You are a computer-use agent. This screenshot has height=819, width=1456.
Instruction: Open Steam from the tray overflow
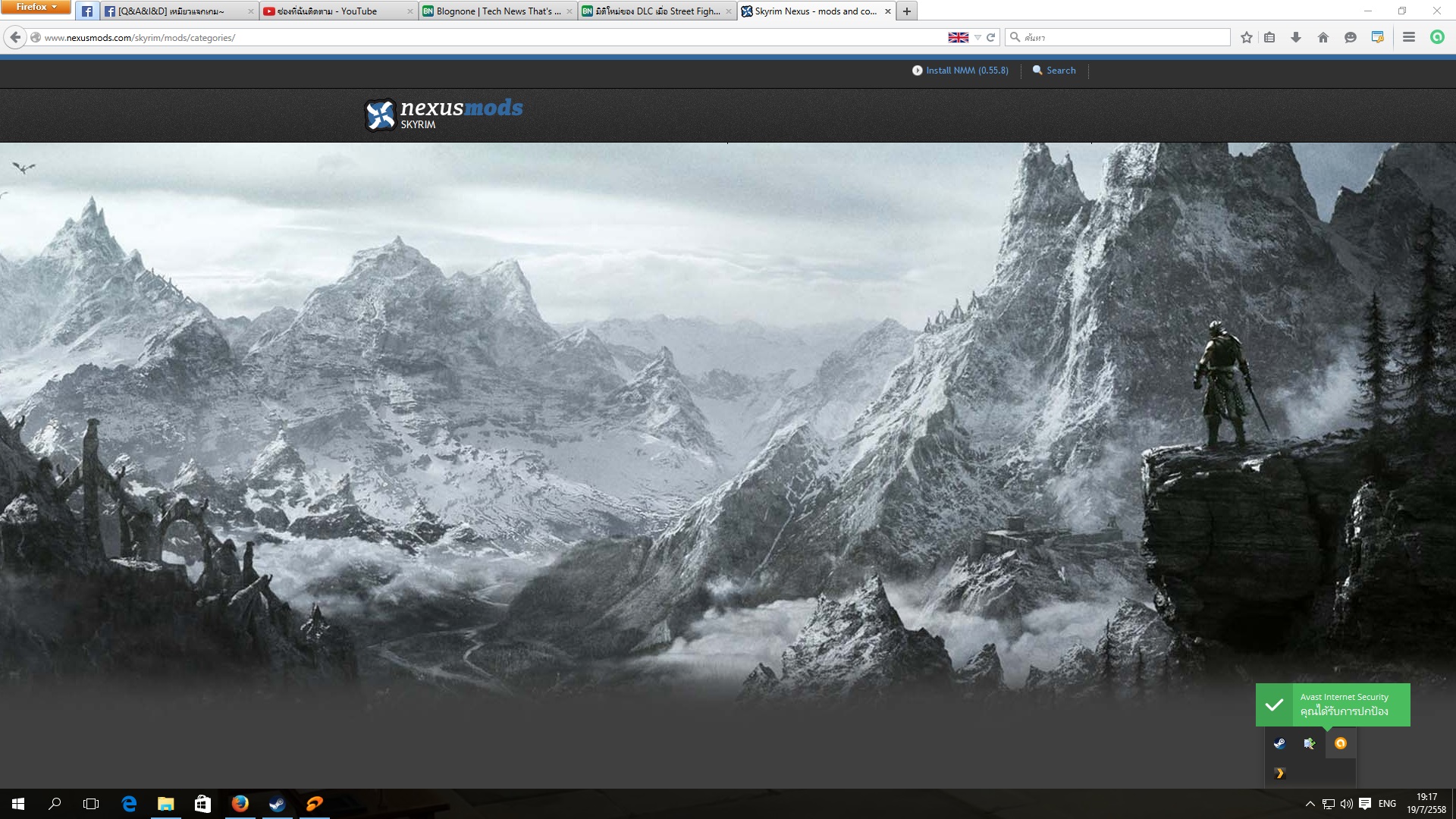click(1279, 743)
